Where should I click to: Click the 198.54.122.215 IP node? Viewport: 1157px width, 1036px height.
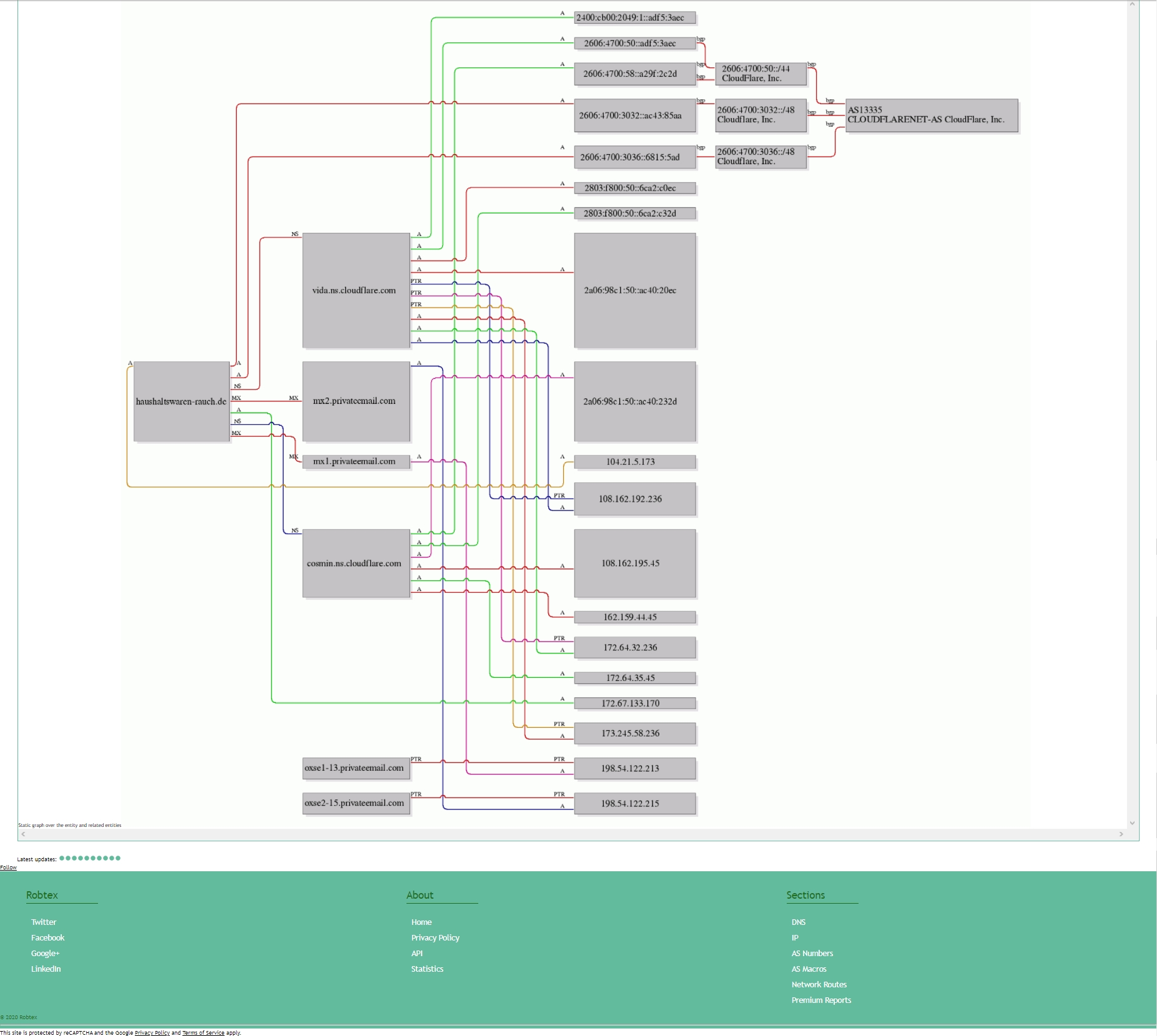click(x=635, y=803)
